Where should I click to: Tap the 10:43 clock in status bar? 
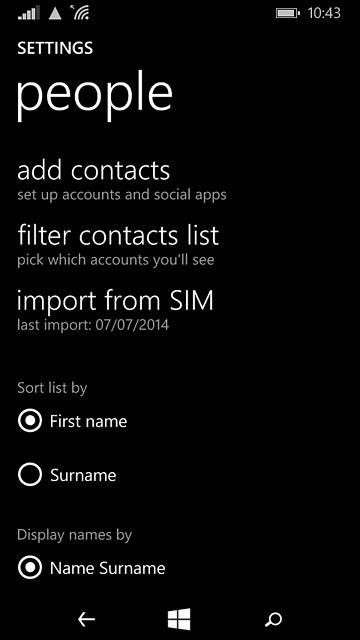(324, 13)
